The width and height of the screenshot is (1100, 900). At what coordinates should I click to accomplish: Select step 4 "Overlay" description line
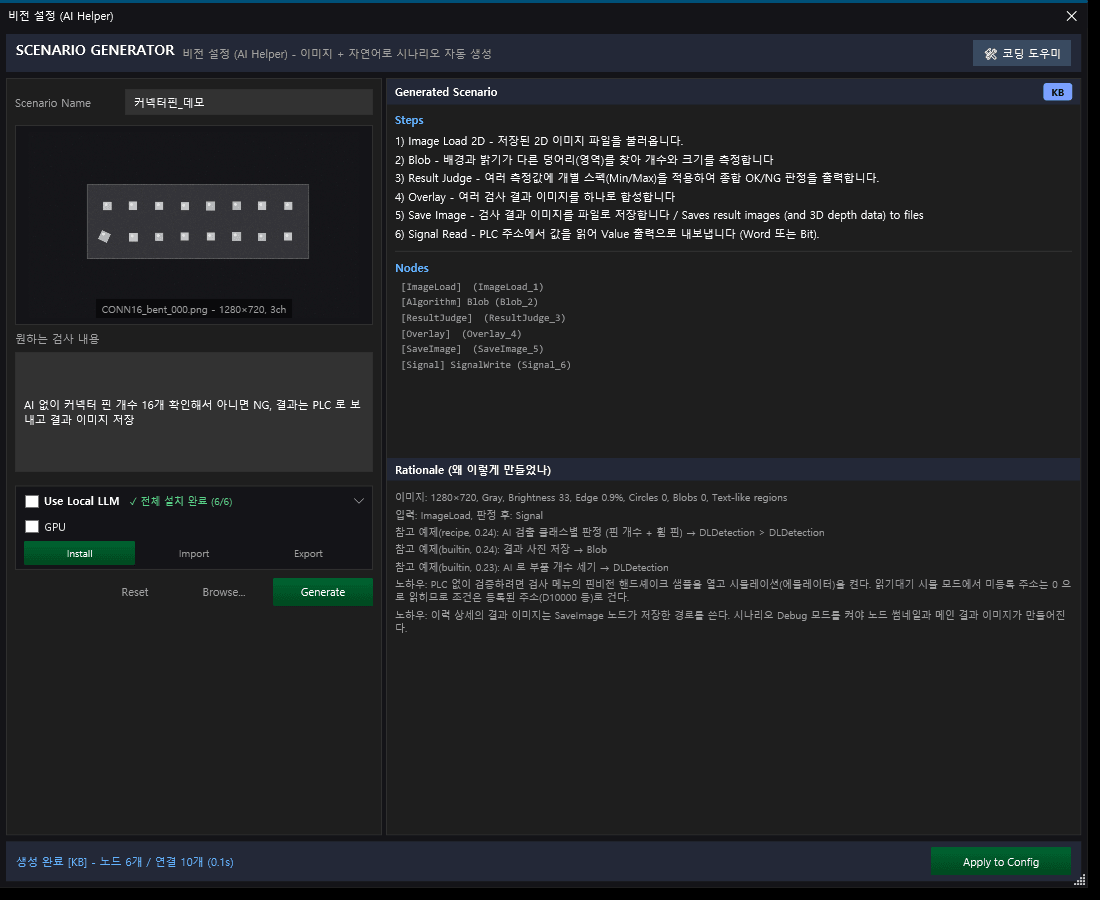(535, 197)
